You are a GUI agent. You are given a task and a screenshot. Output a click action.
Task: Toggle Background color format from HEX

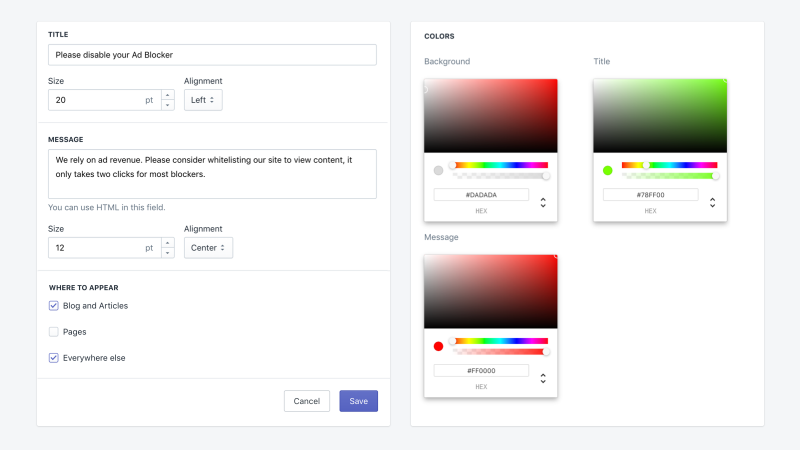click(543, 203)
